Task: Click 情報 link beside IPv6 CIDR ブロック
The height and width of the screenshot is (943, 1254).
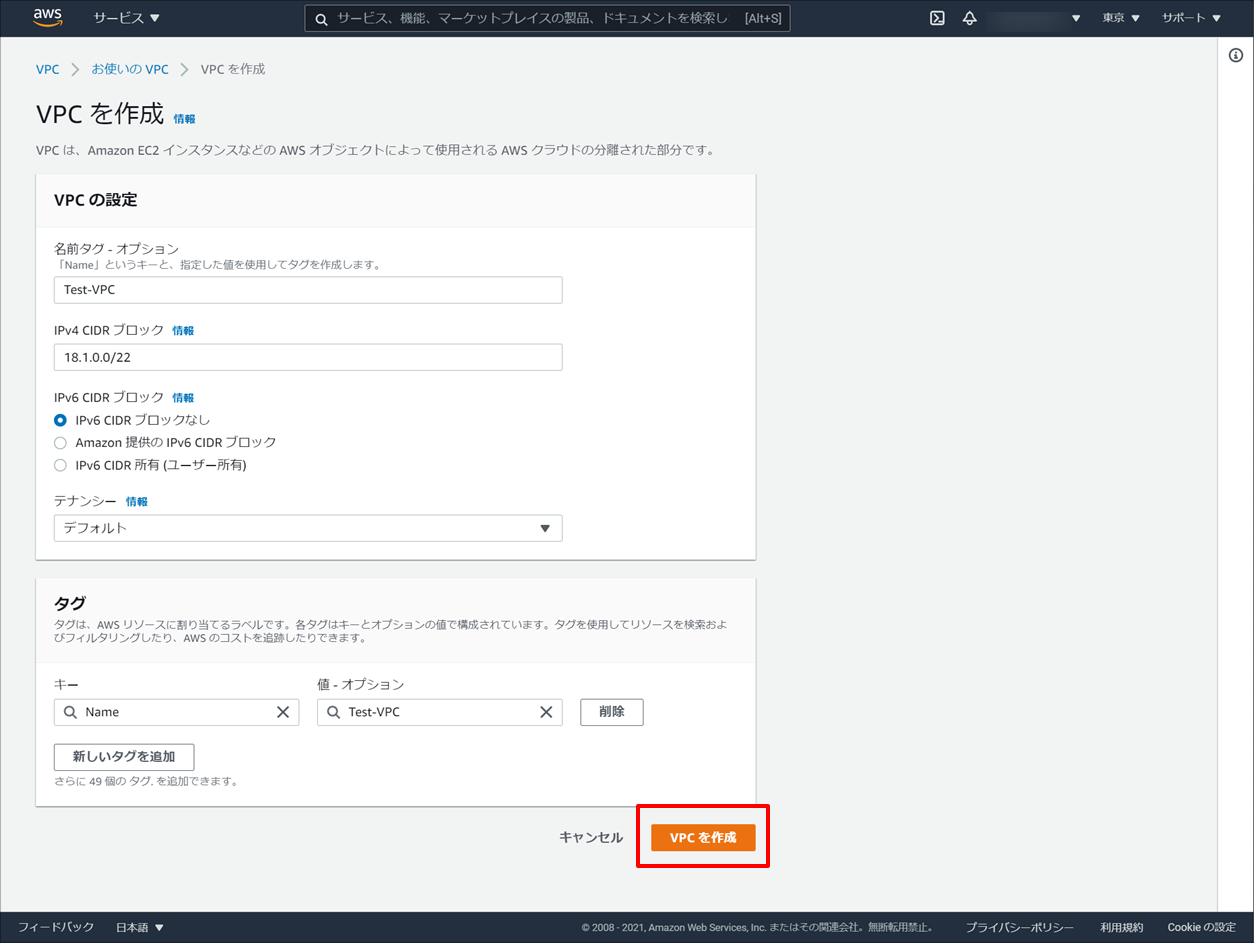Action: (x=183, y=397)
